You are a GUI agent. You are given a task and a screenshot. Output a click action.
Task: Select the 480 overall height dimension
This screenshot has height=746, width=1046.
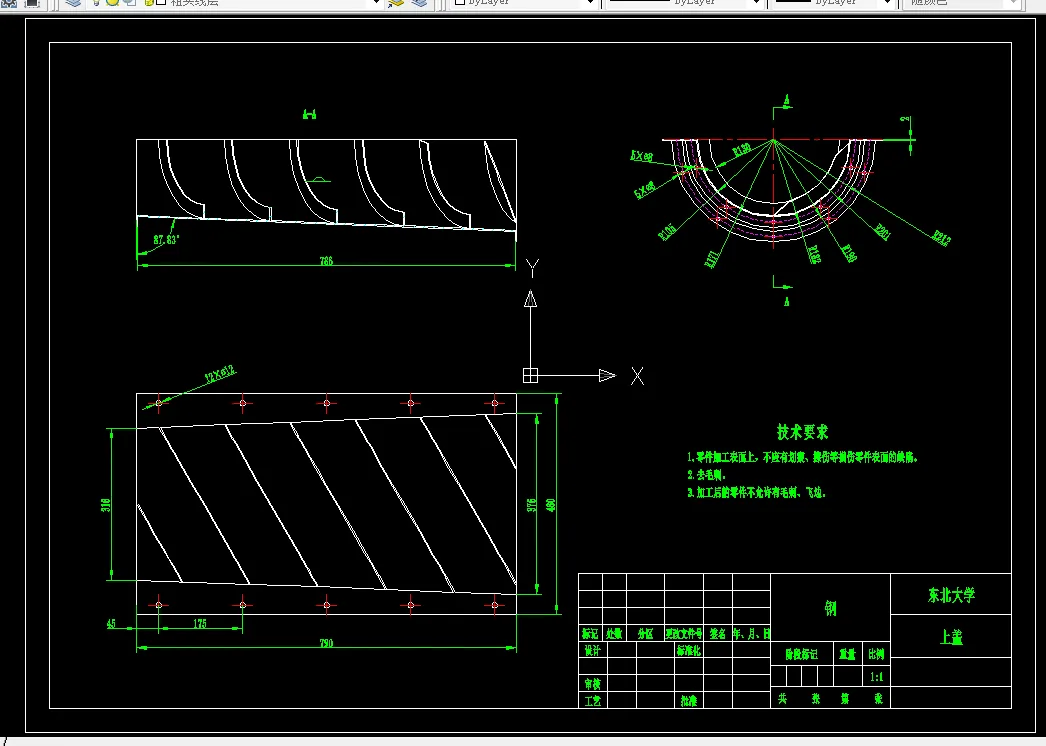551,505
